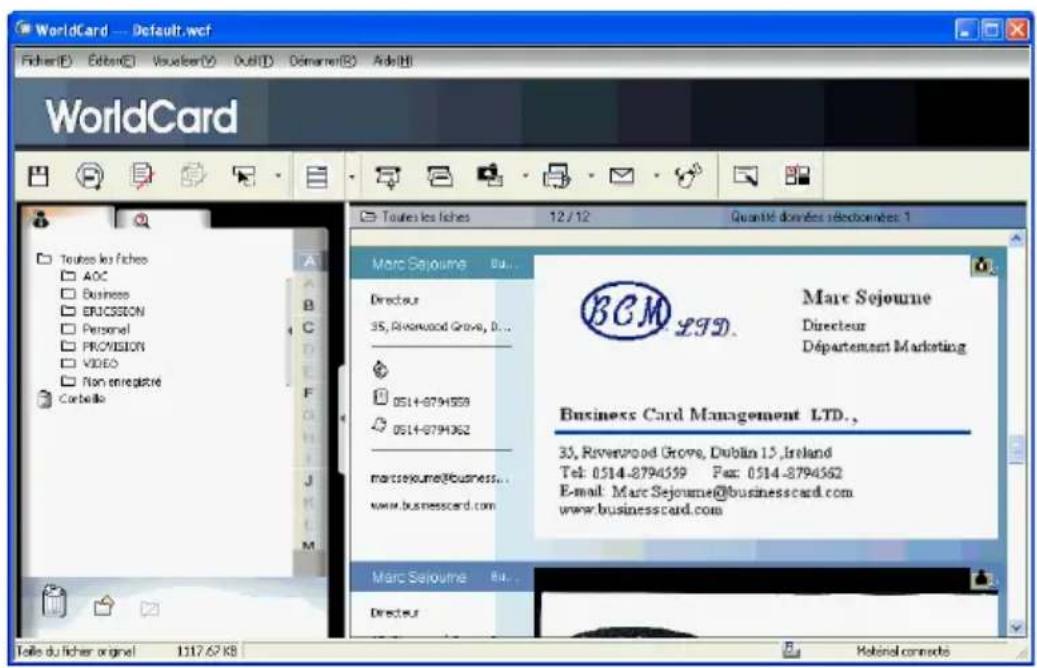Click the screen pointer icon in toolbar
Image resolution: width=1037 pixels, height=668 pixels.
coord(745,176)
